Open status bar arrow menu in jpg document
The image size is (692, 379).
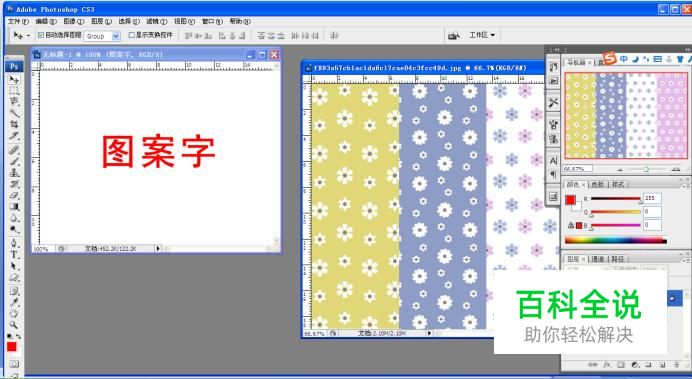coord(429,334)
